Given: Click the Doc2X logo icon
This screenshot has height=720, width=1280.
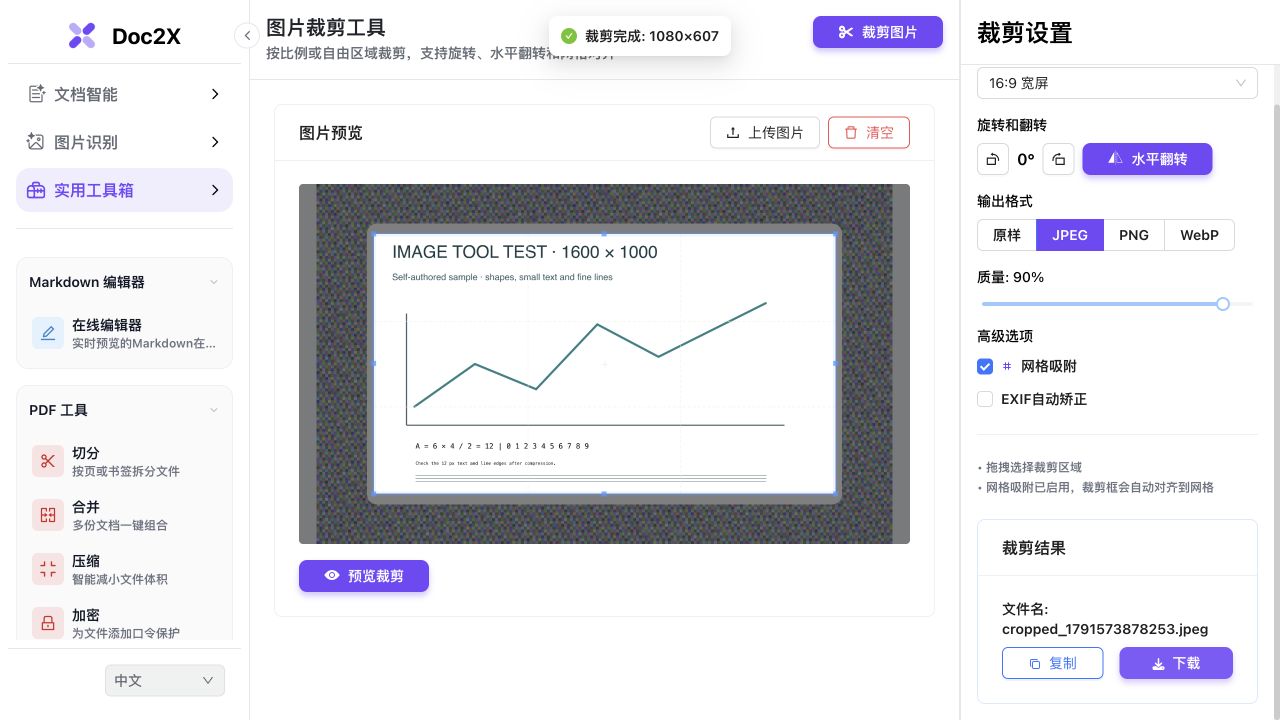Looking at the screenshot, I should click(x=82, y=36).
